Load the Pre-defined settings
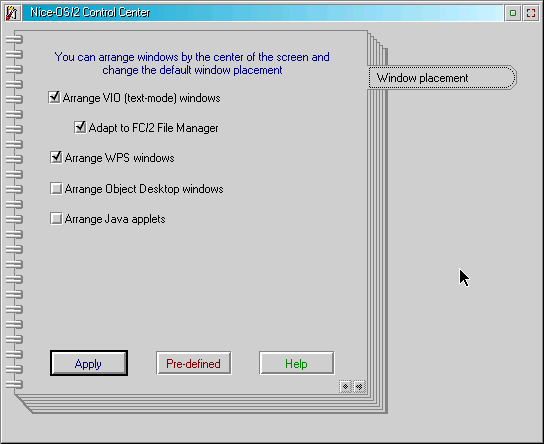 (x=194, y=363)
